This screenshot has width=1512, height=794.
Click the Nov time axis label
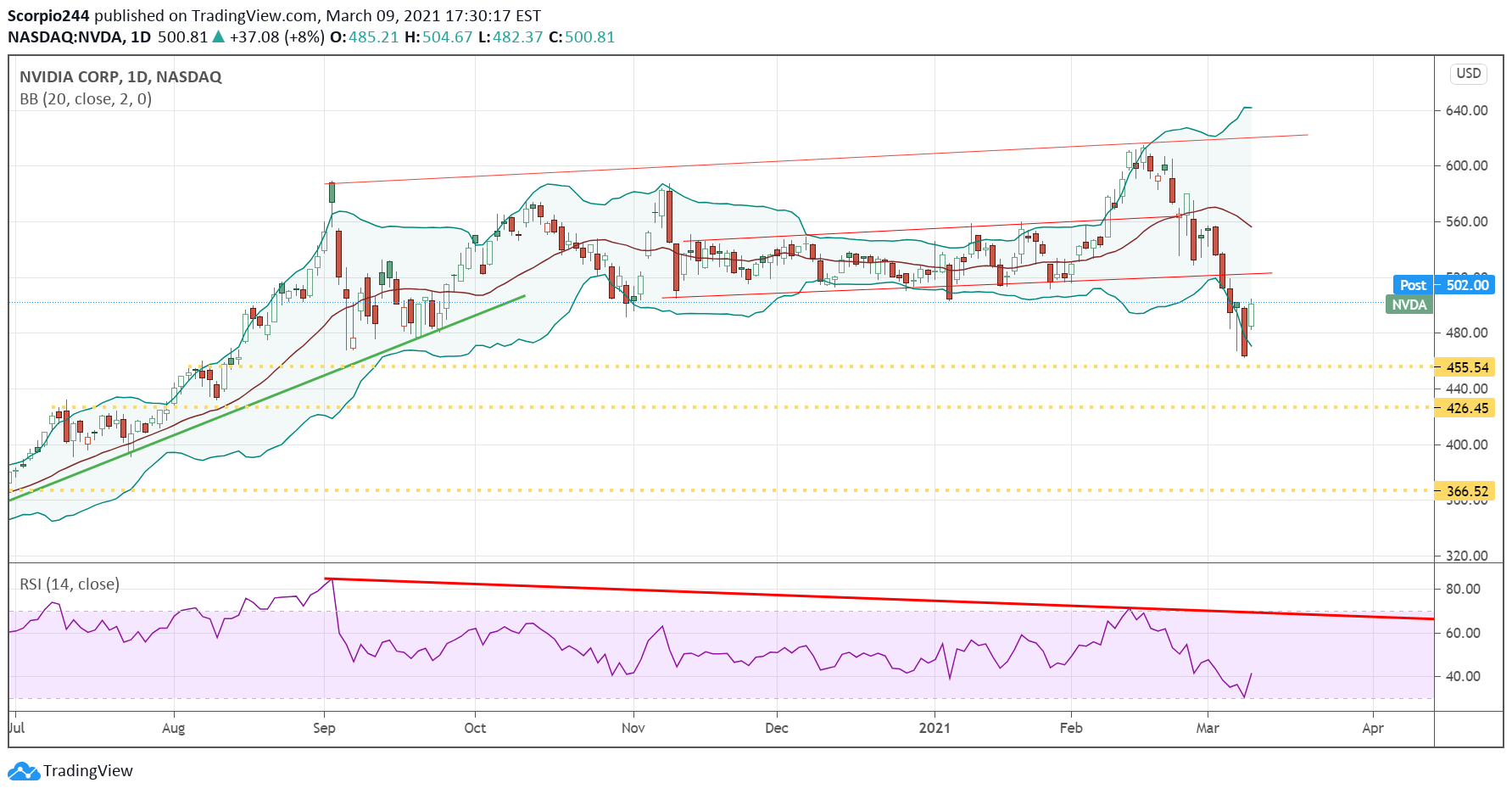click(633, 728)
